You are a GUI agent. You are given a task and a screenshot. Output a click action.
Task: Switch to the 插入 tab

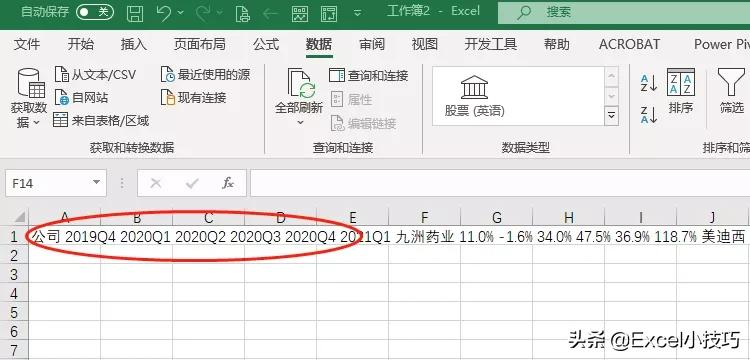click(133, 44)
